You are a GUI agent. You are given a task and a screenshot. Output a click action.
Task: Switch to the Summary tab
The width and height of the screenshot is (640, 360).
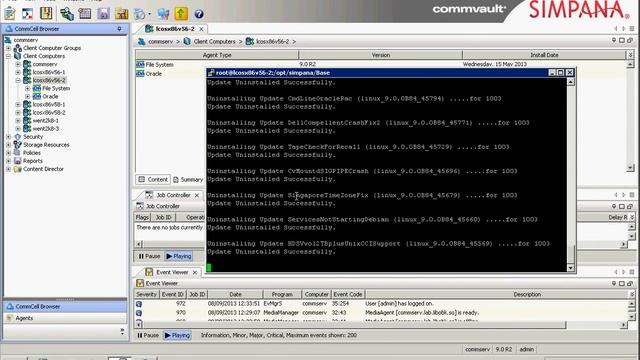[x=188, y=180]
